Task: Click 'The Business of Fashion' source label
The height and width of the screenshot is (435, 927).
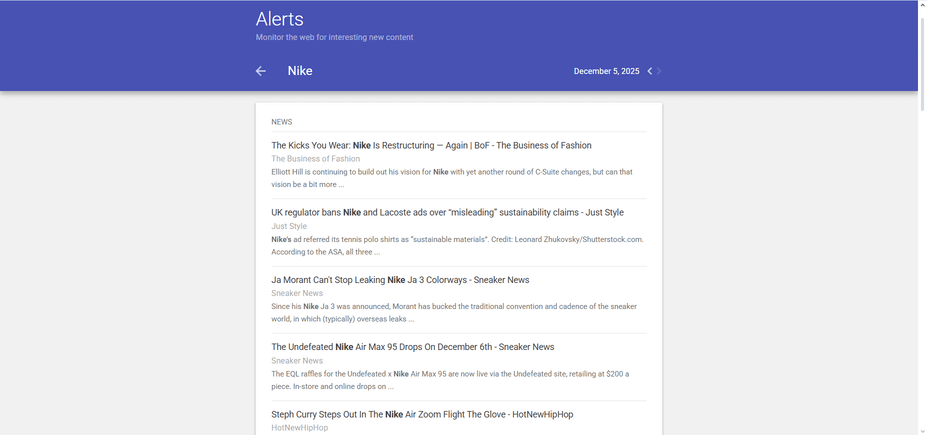Action: [x=315, y=158]
